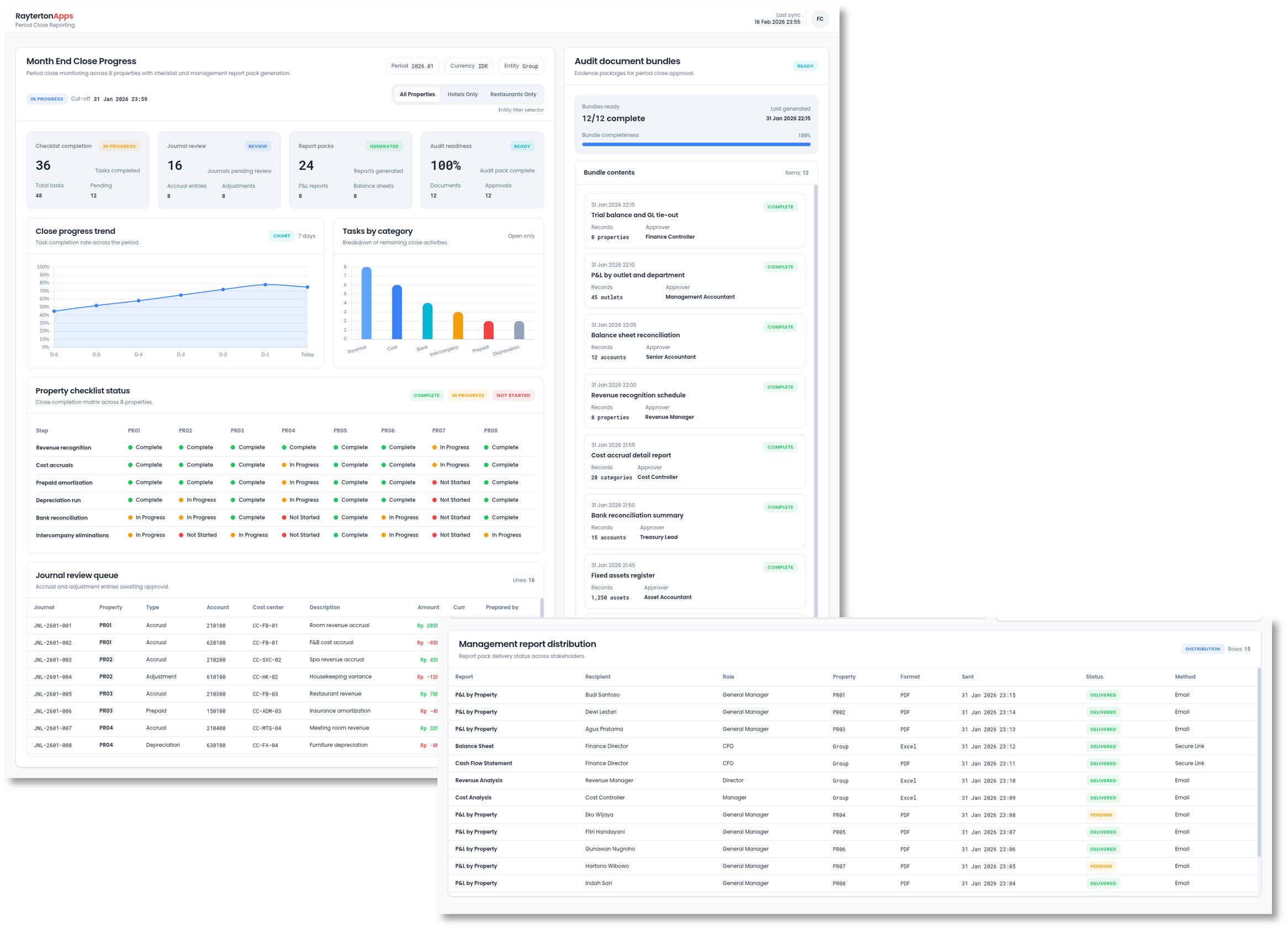The height and width of the screenshot is (930, 1288).
Task: Click the CHART badge on Close progress trend
Action: pyautogui.click(x=282, y=236)
